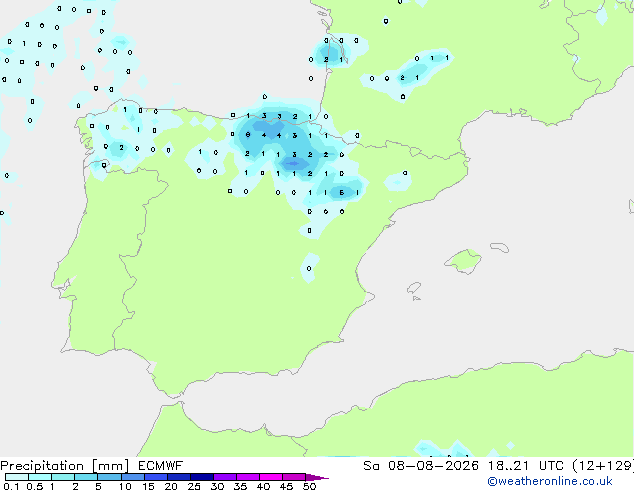Image resolution: width=634 pixels, height=490 pixels.
Task: Click the lightest cyan 0.1–0.5 legend swatch
Action: (17, 477)
